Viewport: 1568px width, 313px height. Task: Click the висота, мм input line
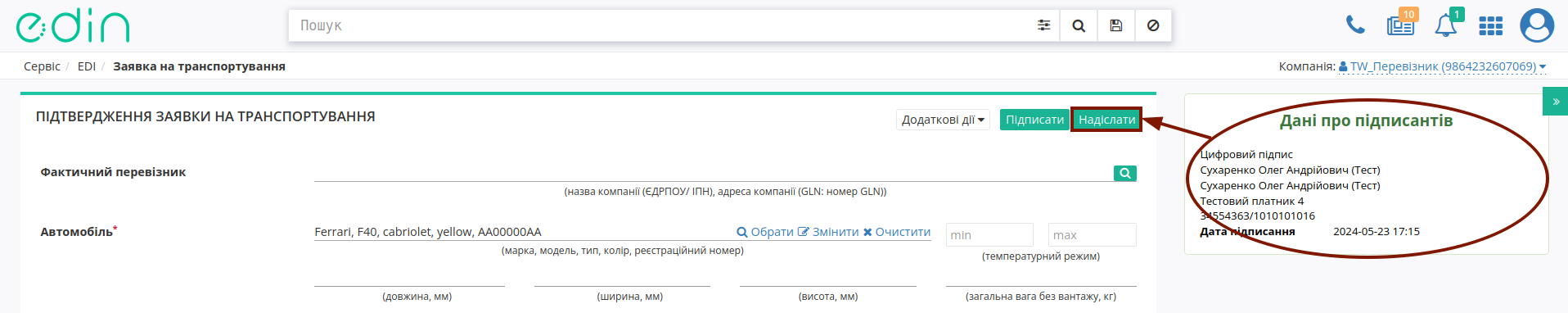[827, 277]
